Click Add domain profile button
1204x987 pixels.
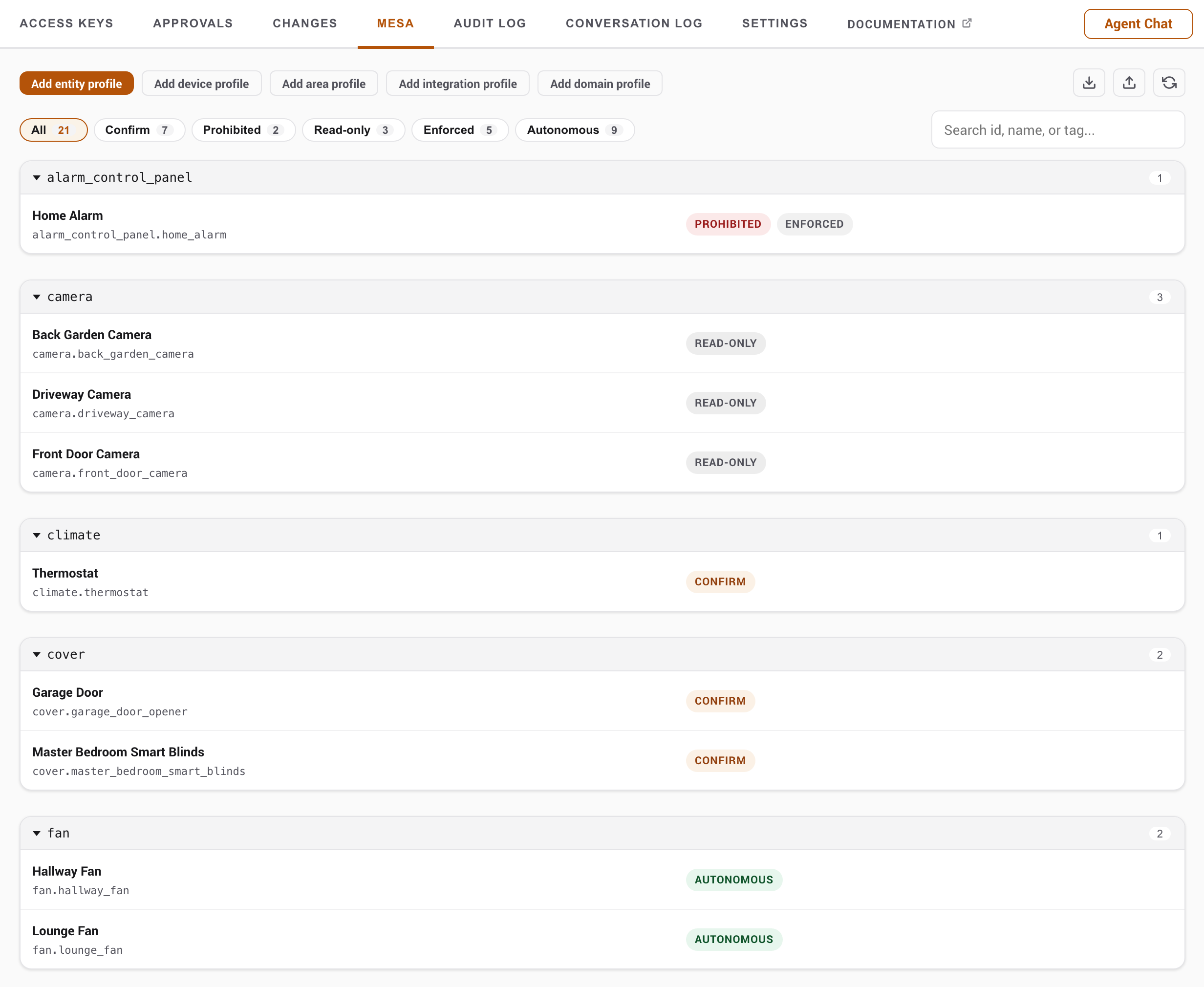tap(600, 83)
